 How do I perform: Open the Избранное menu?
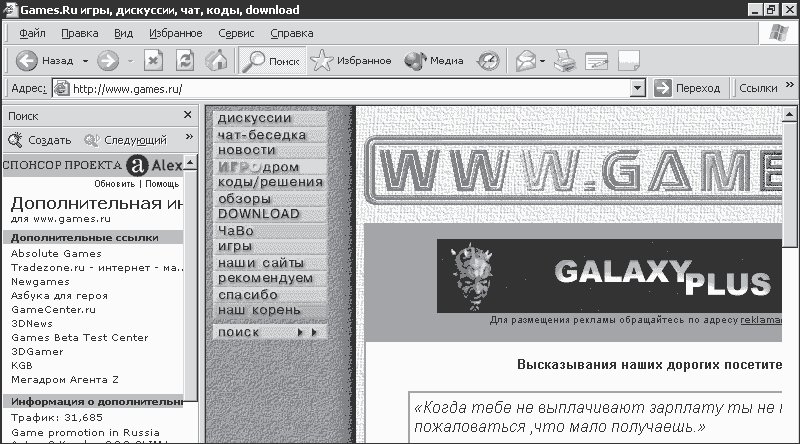tap(176, 33)
